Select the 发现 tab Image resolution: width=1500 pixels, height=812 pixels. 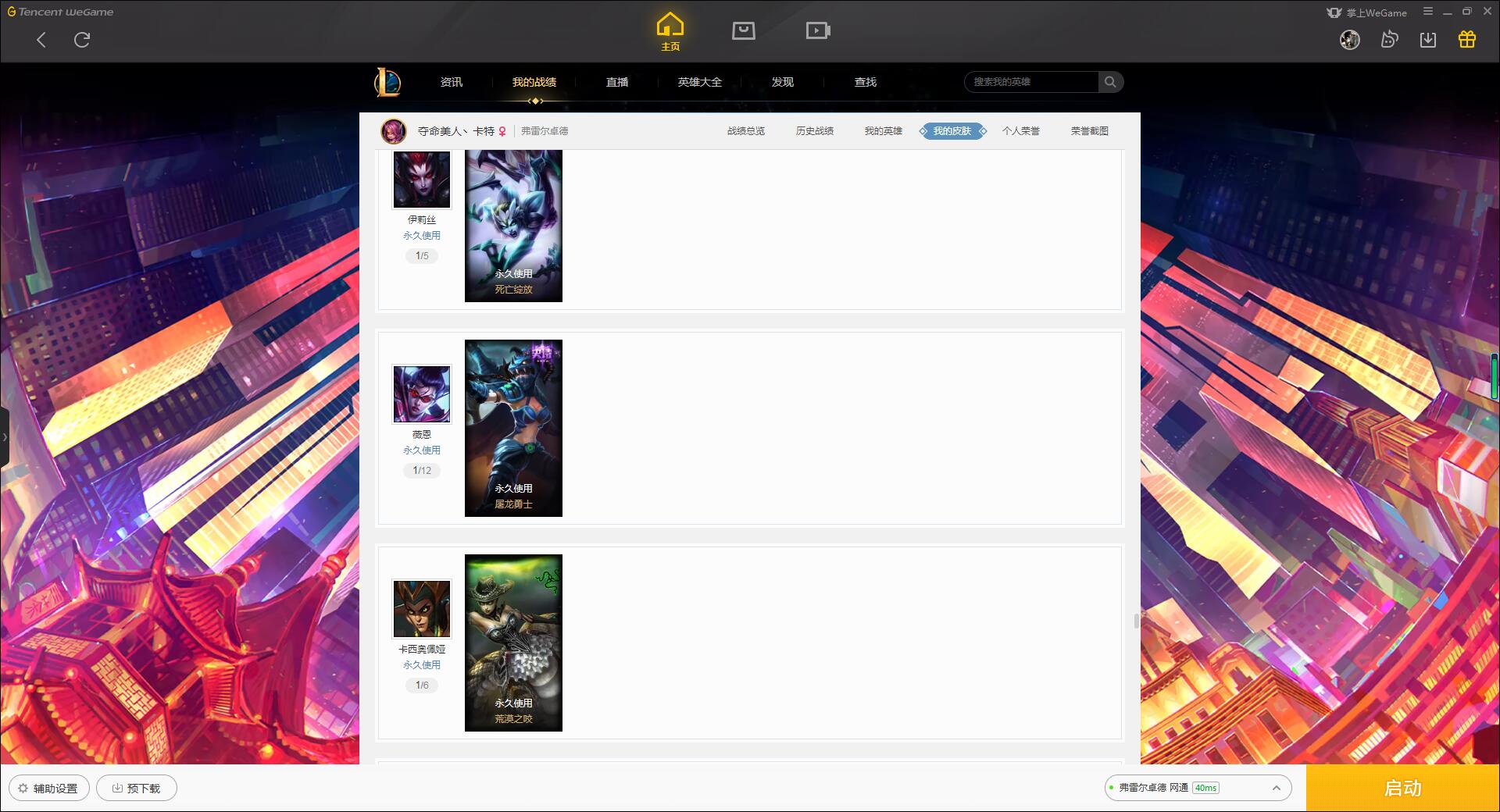[x=783, y=82]
